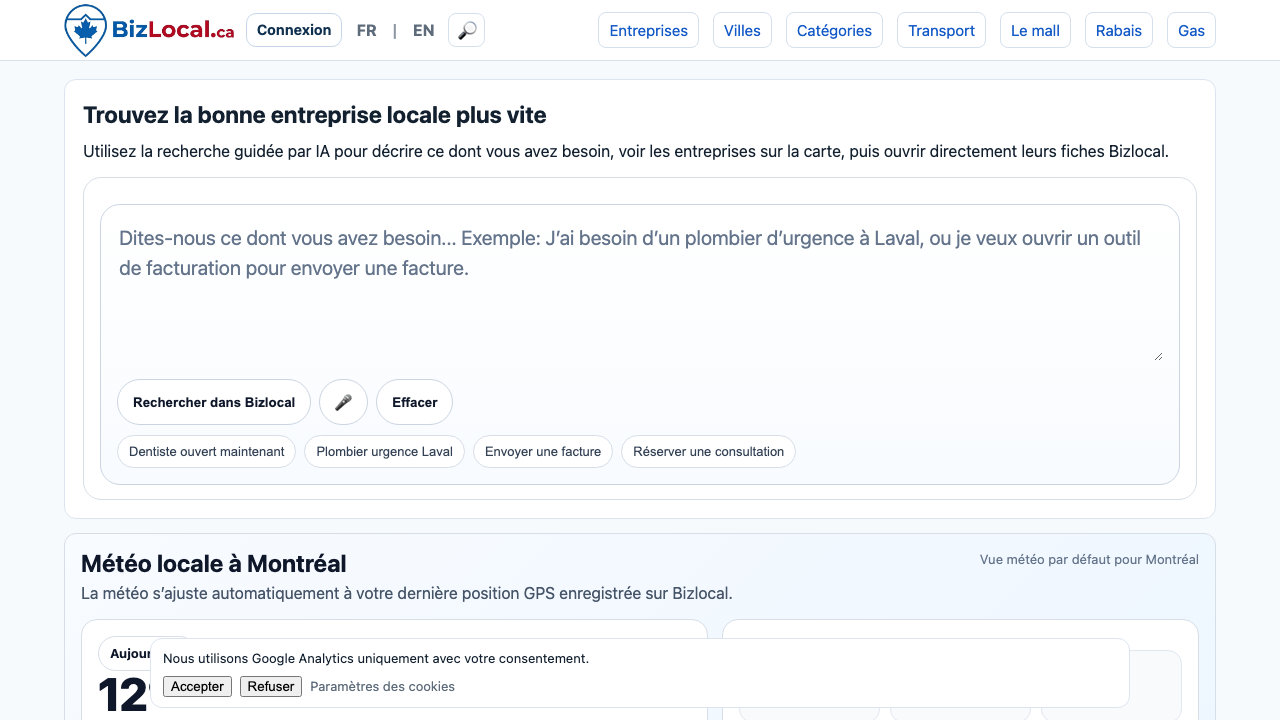
Task: Clear the search with Effacer
Action: click(414, 402)
